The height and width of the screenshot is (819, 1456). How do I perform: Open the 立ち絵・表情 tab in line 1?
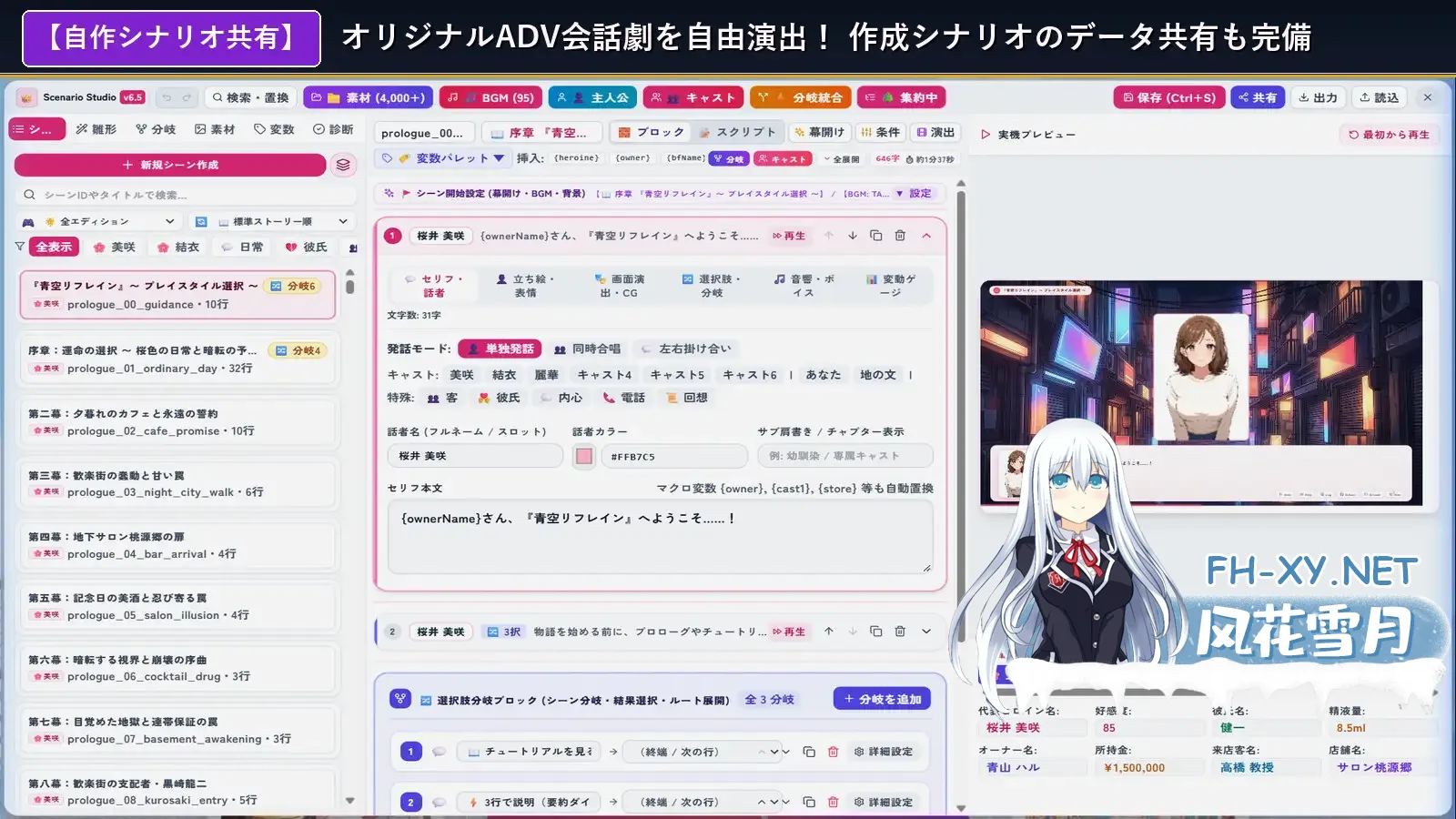click(525, 286)
